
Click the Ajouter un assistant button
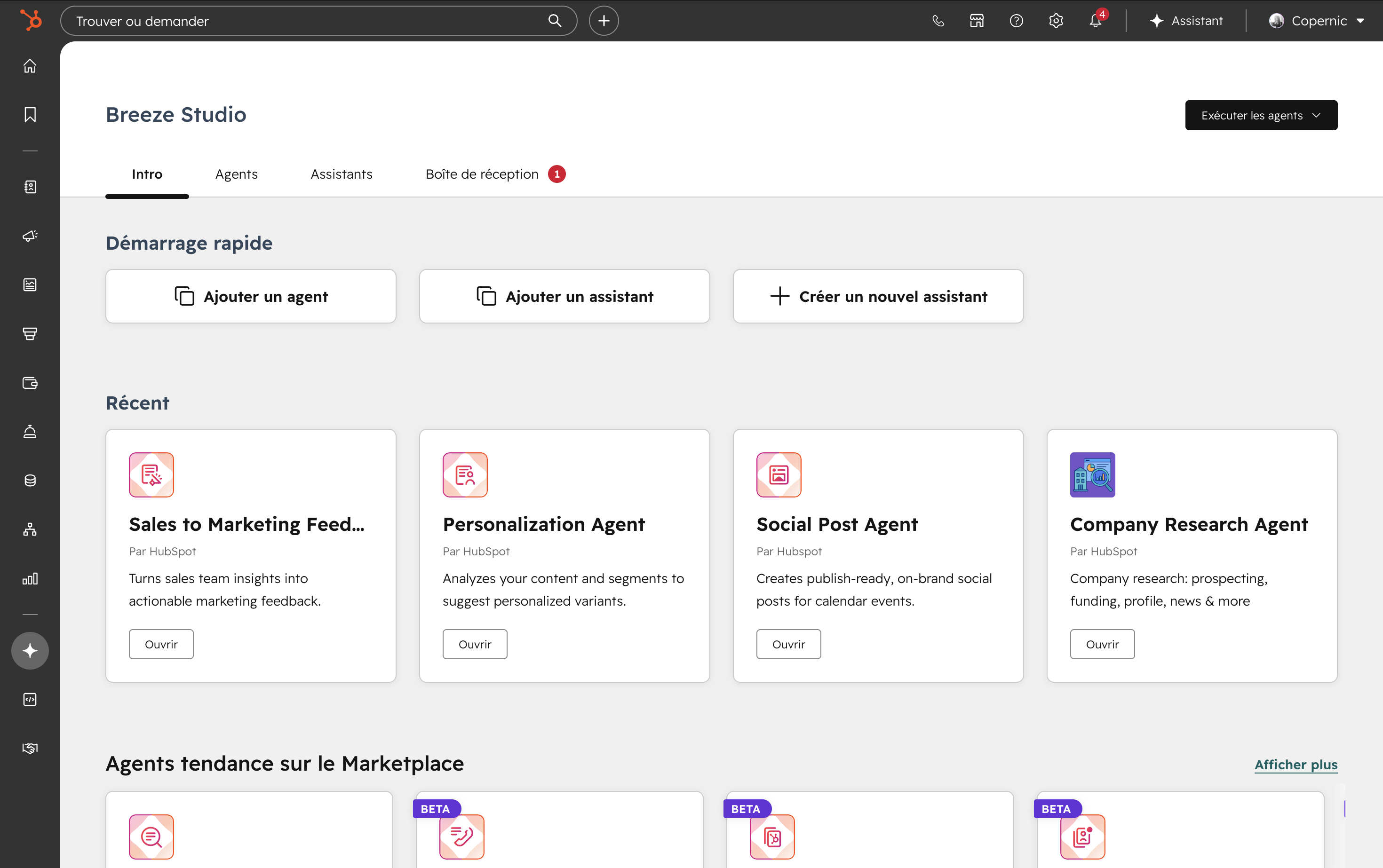pyautogui.click(x=564, y=296)
